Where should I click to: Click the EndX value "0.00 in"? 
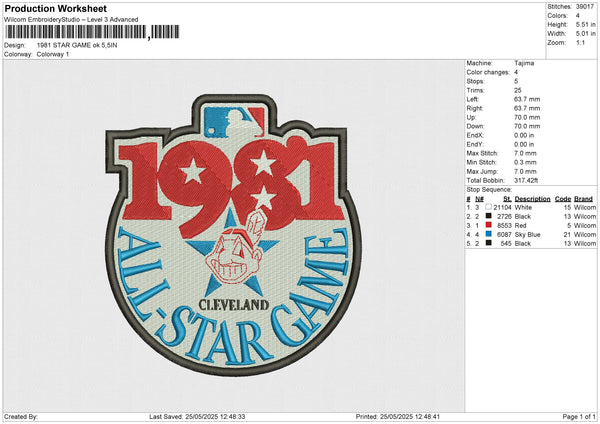tap(524, 135)
